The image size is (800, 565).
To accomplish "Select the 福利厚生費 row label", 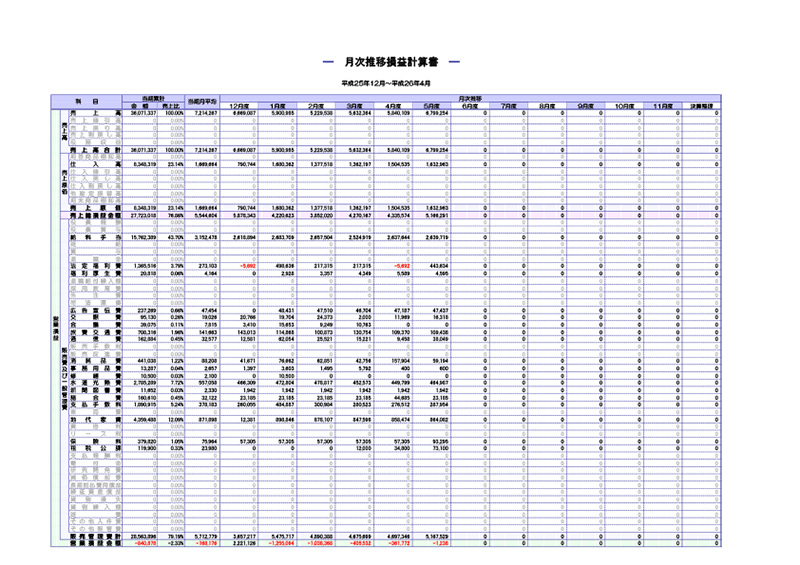I will pyautogui.click(x=95, y=274).
